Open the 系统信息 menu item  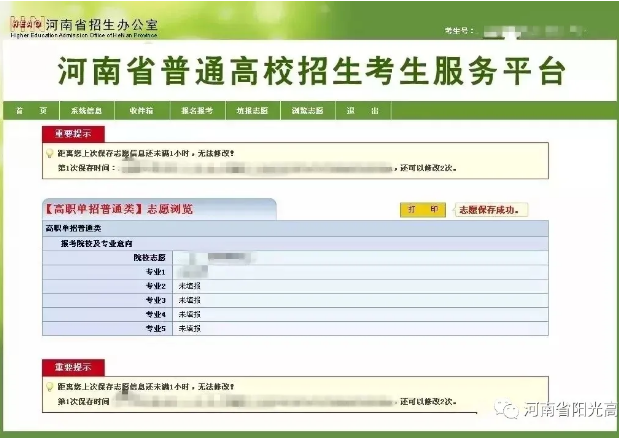pos(86,111)
